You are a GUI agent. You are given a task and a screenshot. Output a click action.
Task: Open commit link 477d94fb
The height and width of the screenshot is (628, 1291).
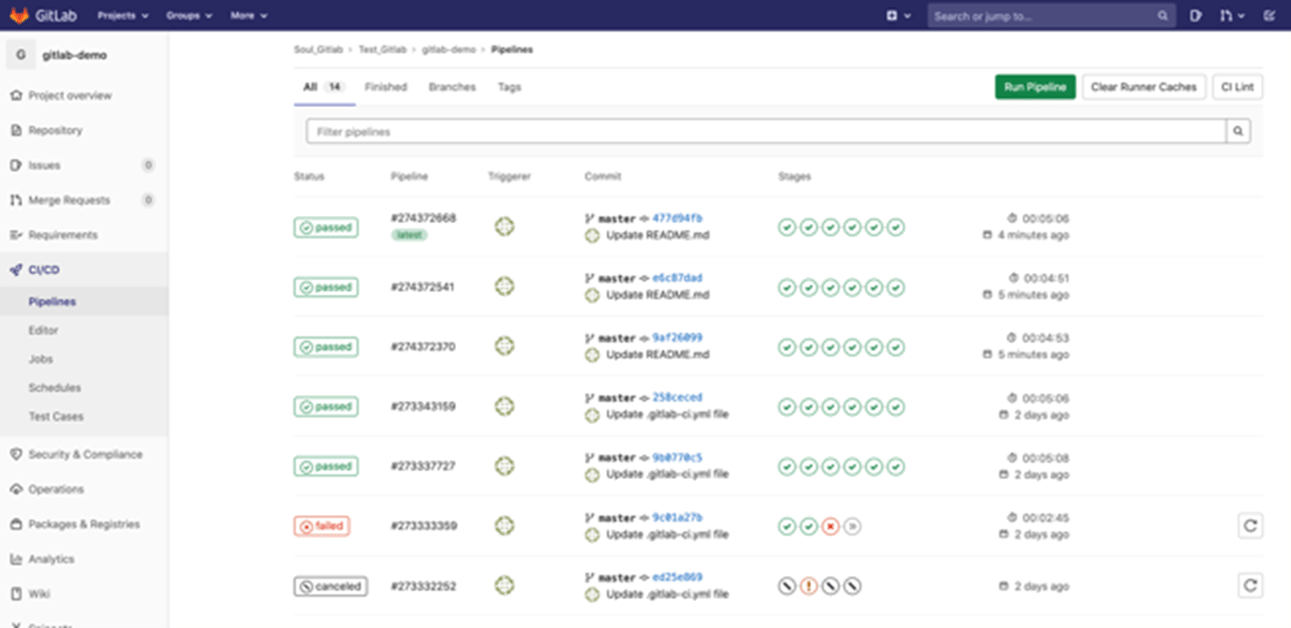coord(677,218)
